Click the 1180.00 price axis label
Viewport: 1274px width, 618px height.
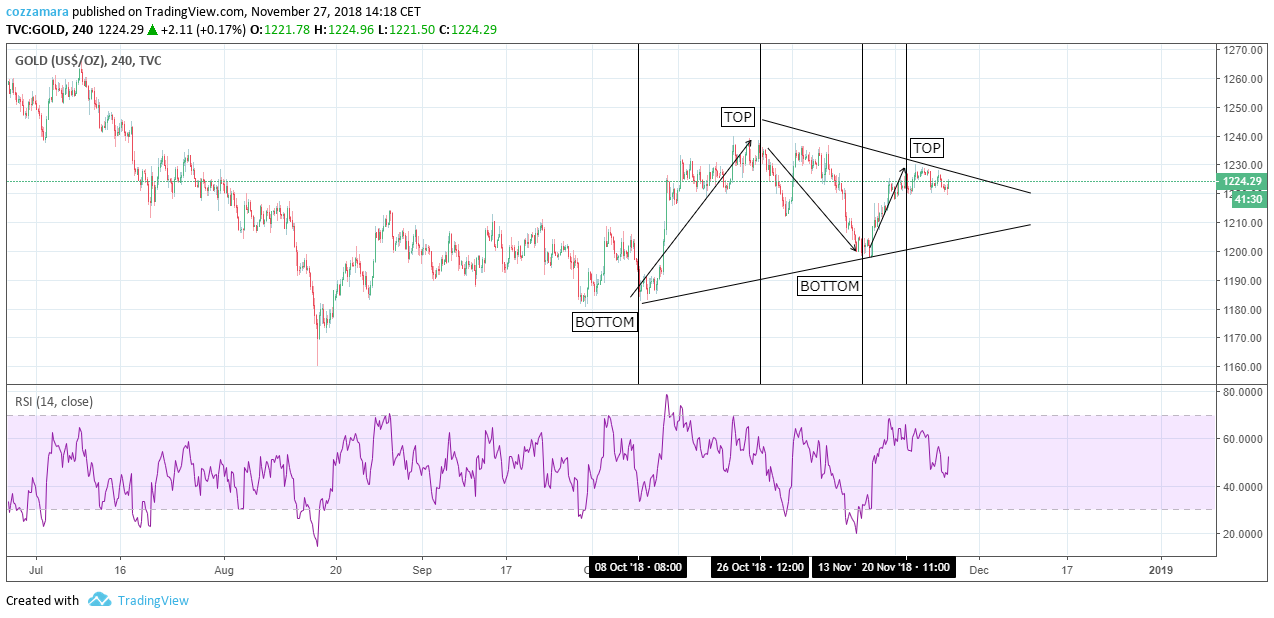point(1244,310)
